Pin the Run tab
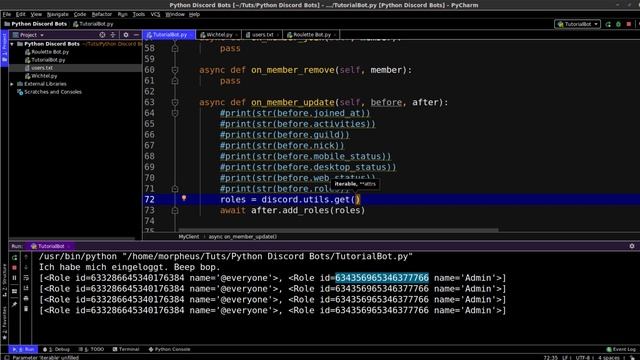Image resolution: width=640 pixels, height=360 pixels. click(x=14, y=304)
